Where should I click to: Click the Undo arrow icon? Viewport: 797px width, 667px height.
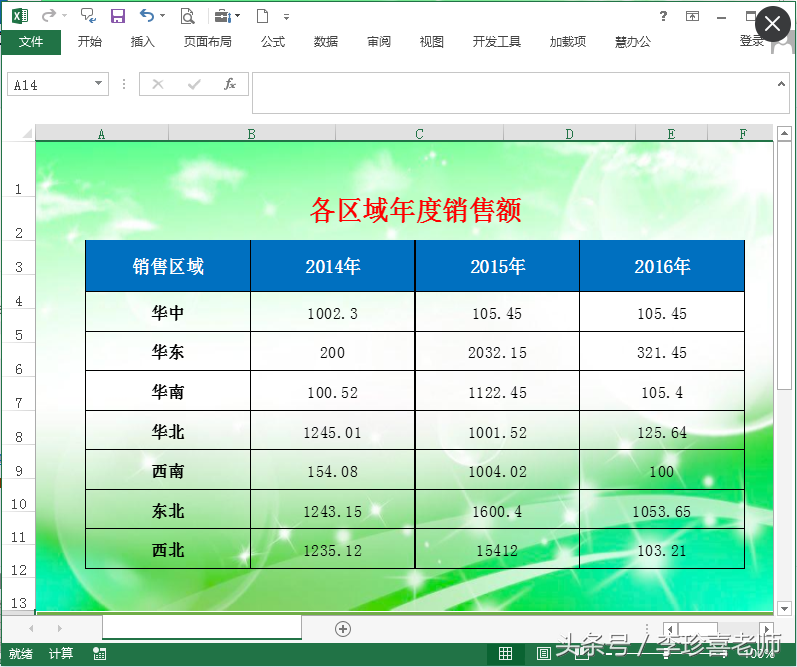tap(147, 16)
